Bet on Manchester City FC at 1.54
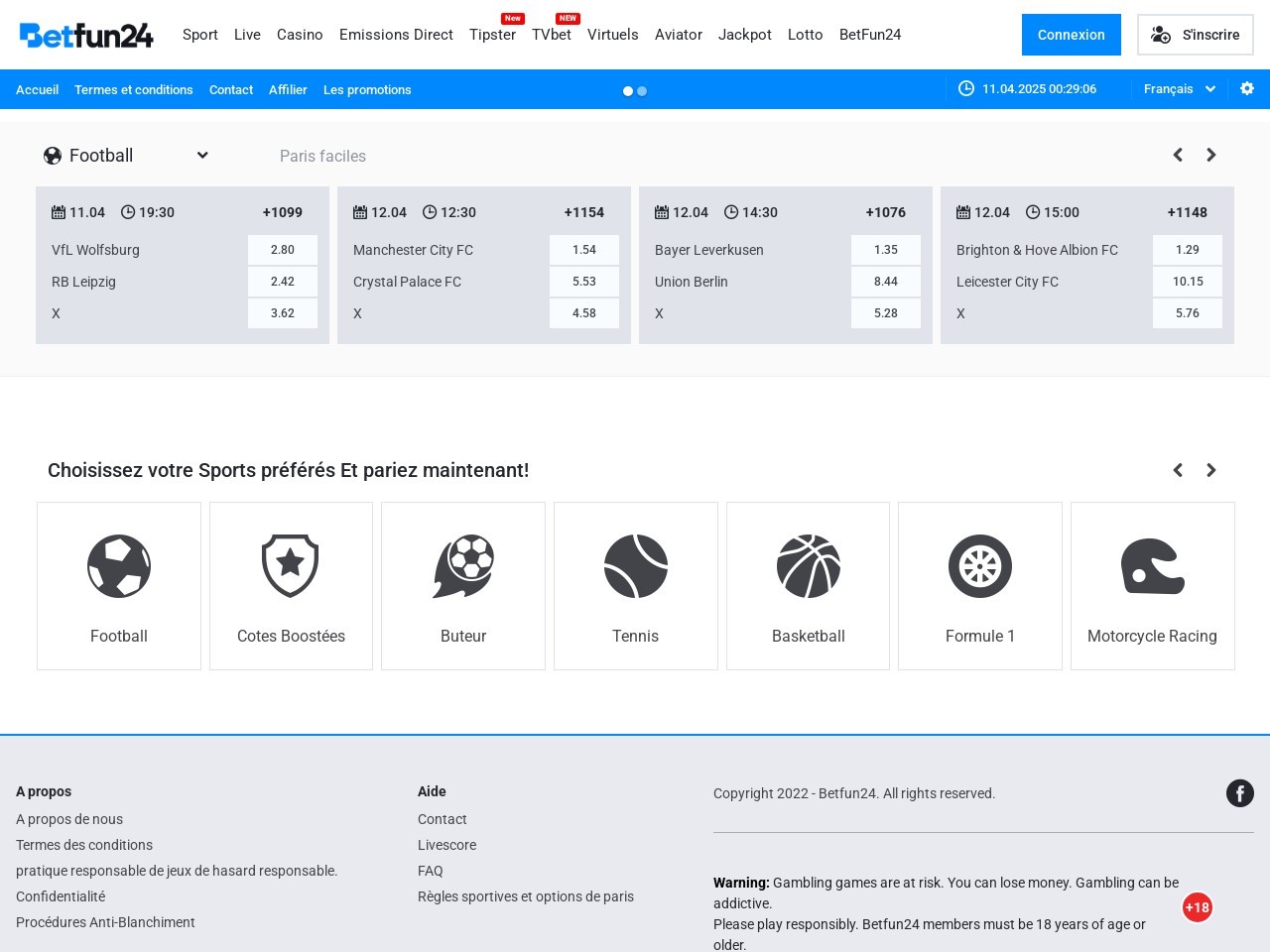Image resolution: width=1270 pixels, height=952 pixels. click(584, 250)
